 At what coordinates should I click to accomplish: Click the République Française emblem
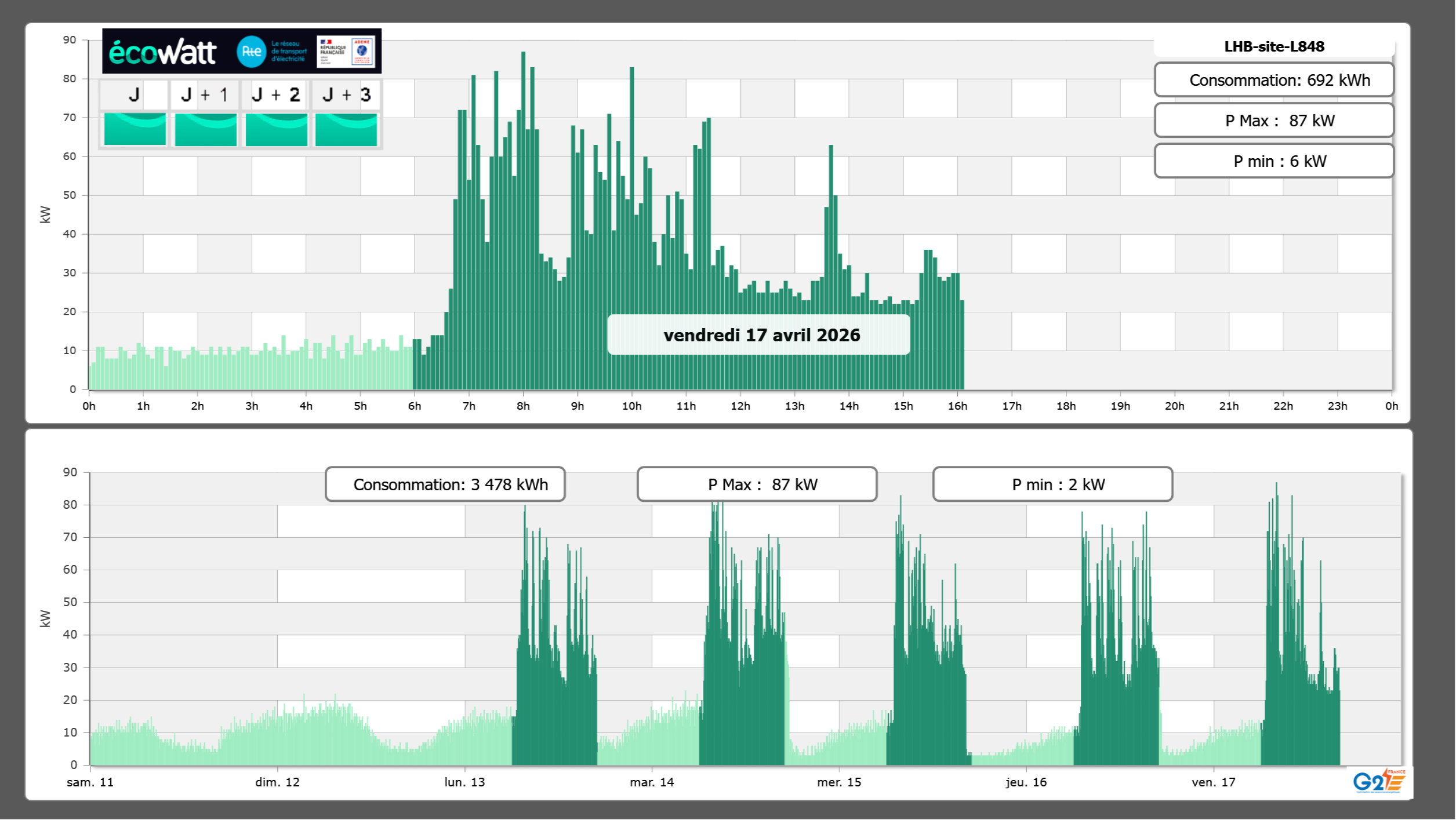pos(332,52)
